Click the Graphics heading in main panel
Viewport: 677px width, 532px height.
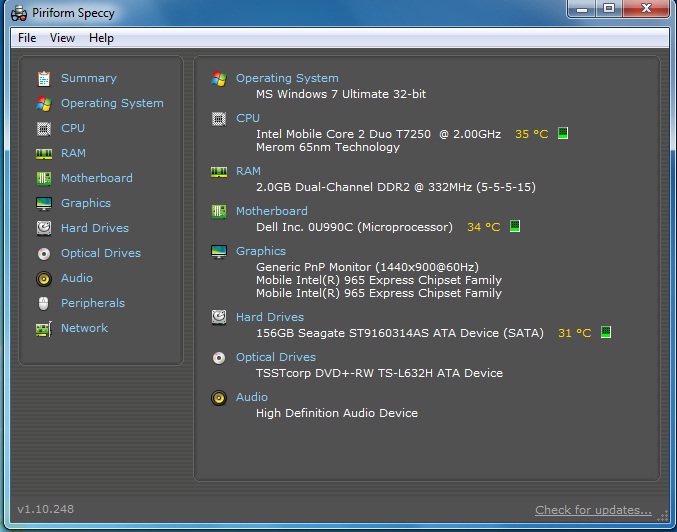click(261, 251)
